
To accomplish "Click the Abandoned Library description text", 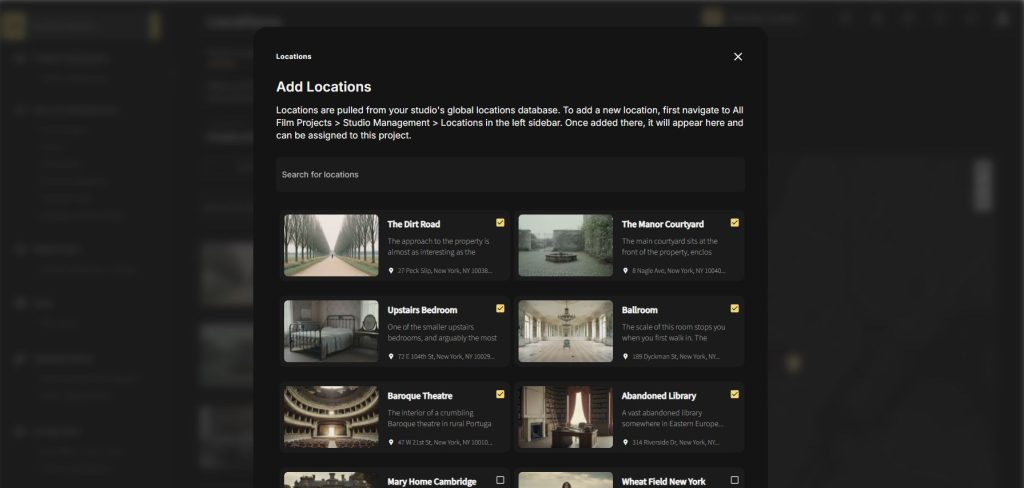I will [672, 418].
